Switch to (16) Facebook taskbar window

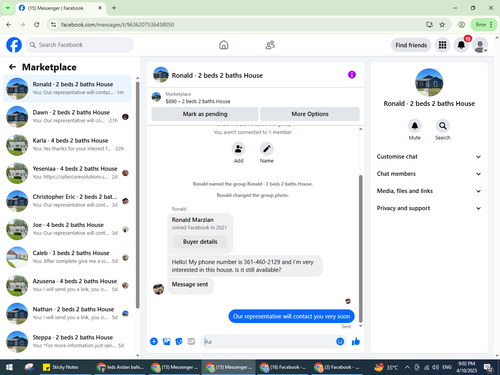pyautogui.click(x=283, y=367)
